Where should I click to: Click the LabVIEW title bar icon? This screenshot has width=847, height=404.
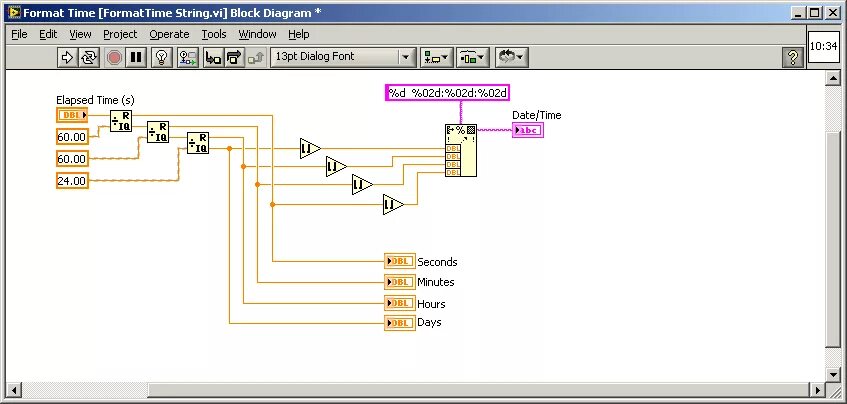tap(14, 12)
